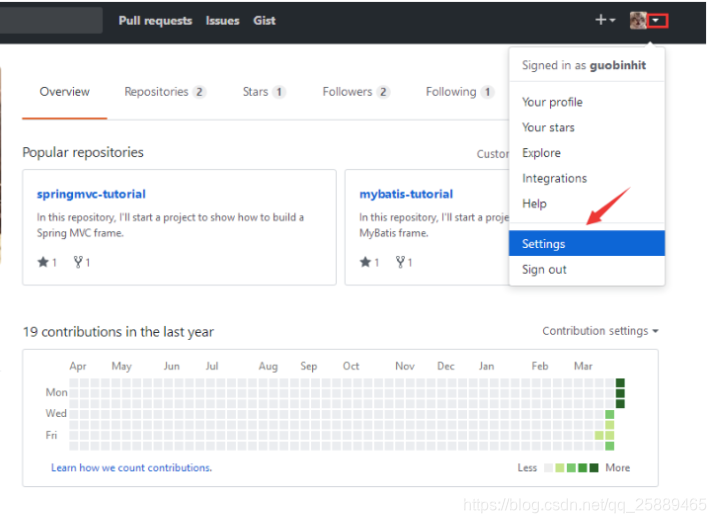Click the user avatar picture
Screen dimensions: 716x523
coord(638,20)
